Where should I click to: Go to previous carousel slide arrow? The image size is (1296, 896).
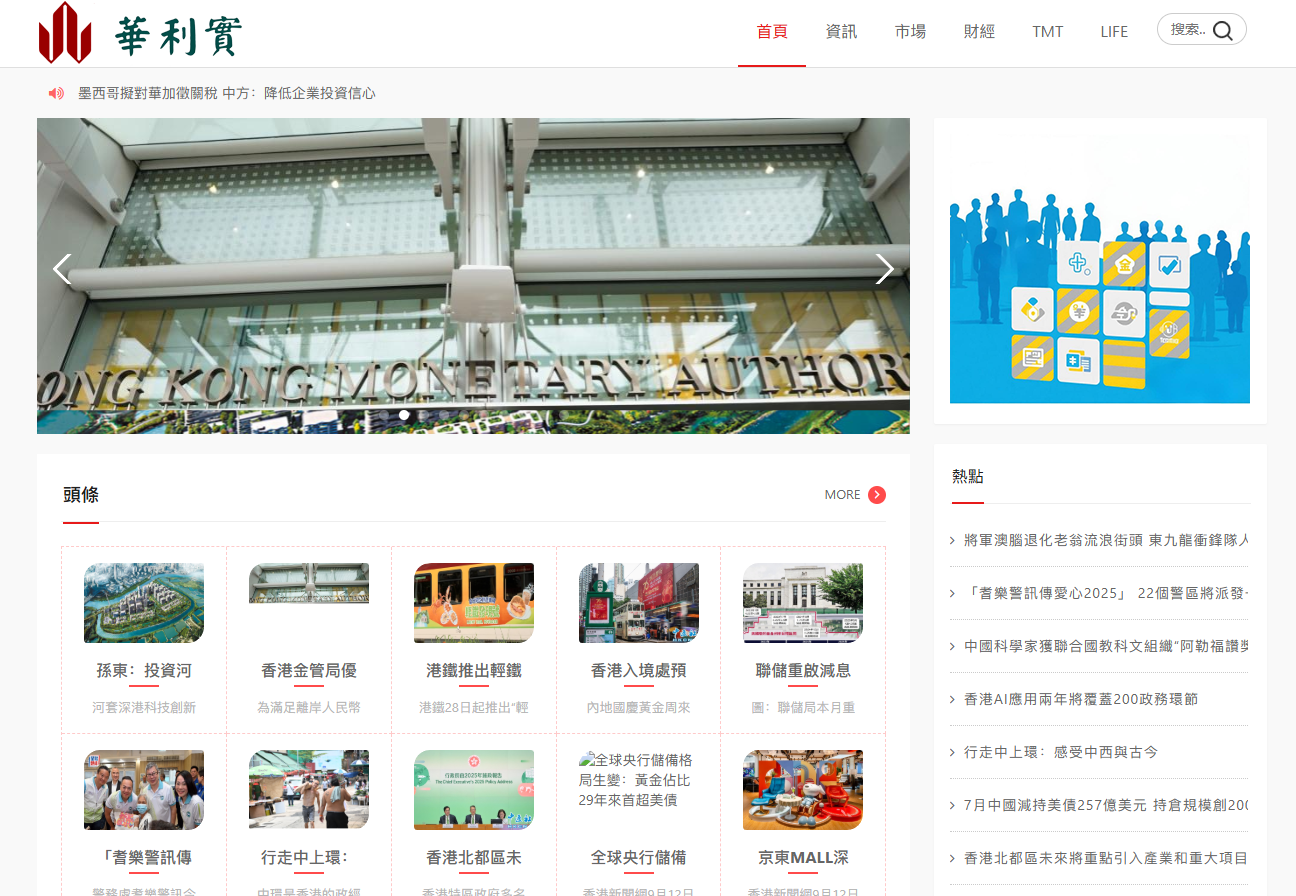click(x=62, y=269)
